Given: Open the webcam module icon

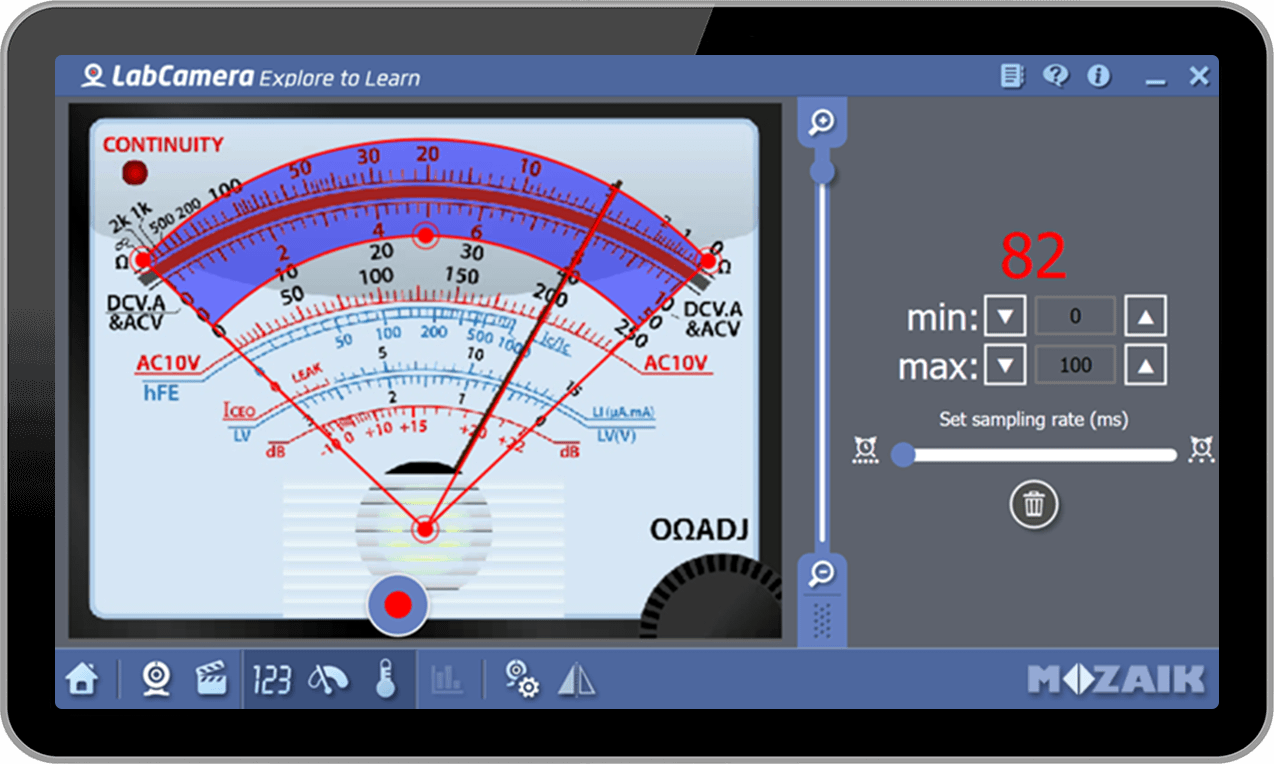Looking at the screenshot, I should tap(155, 679).
